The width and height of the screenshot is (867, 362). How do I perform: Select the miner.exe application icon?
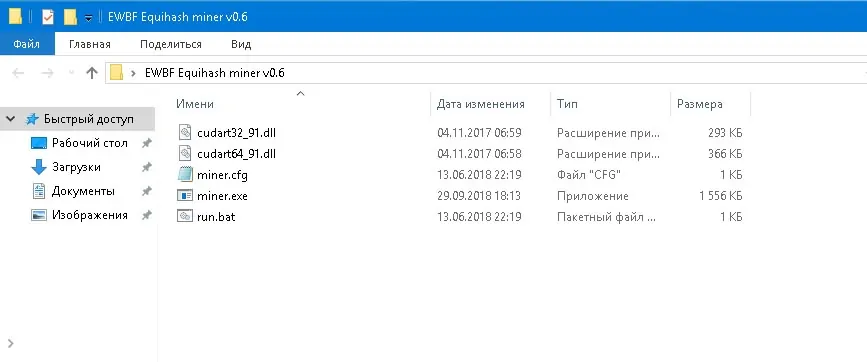click(x=185, y=196)
